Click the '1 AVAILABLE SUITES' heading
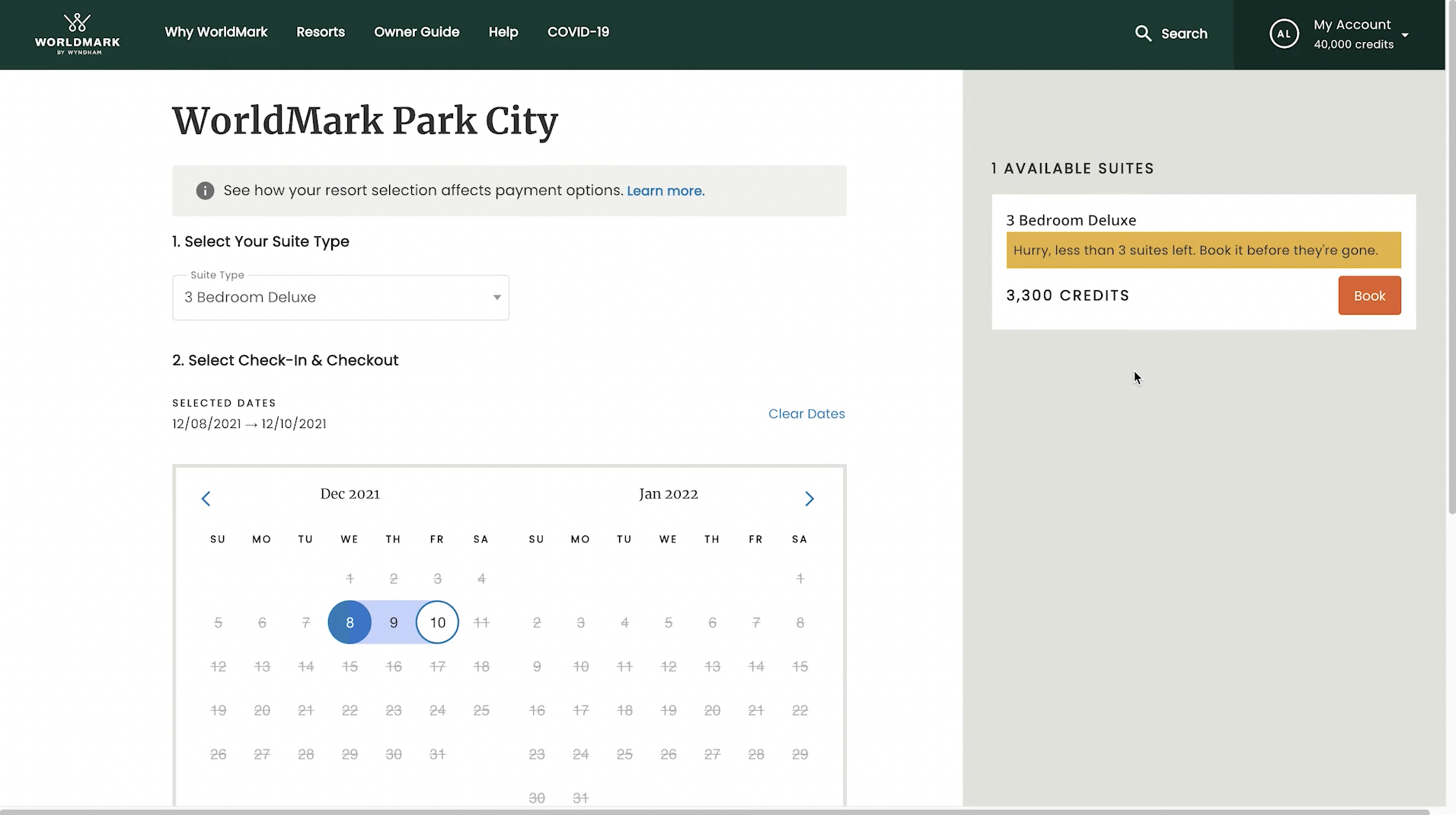This screenshot has width=1456, height=815. [1072, 168]
